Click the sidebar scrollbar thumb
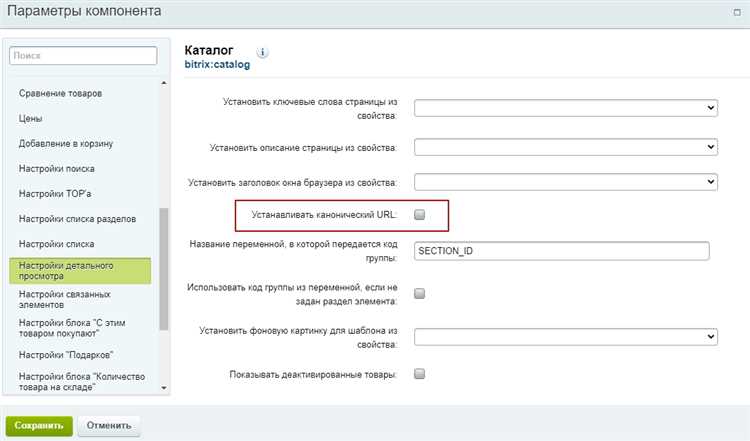Image resolution: width=750 pixels, height=441 pixels. [x=164, y=269]
